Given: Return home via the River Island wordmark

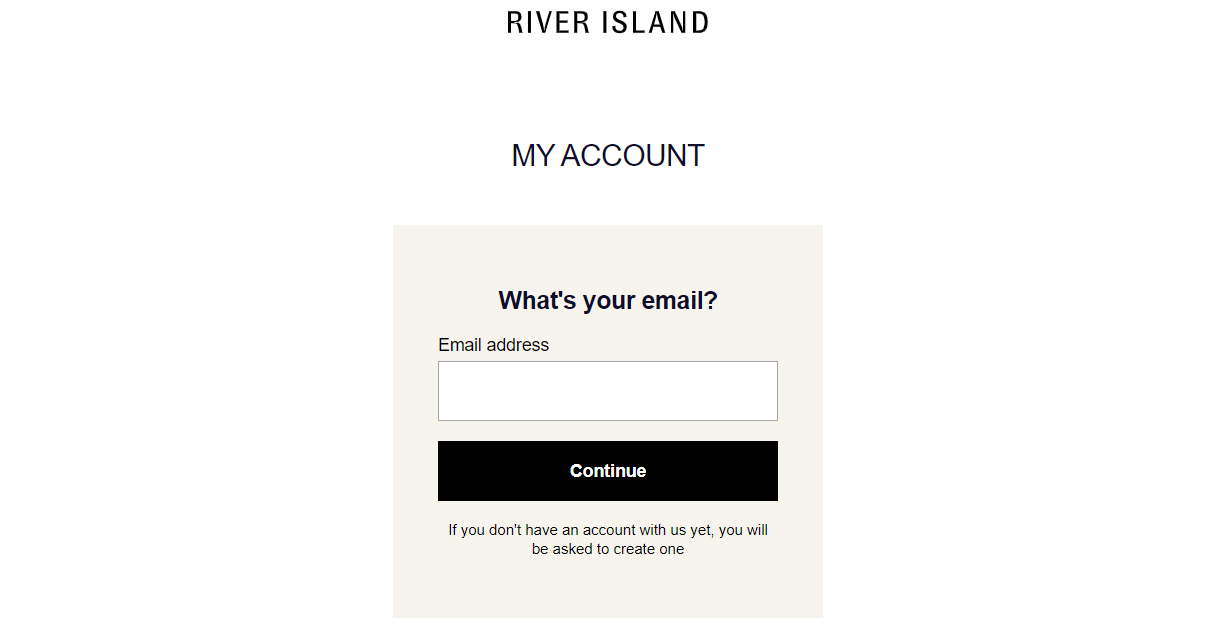Looking at the screenshot, I should 608,22.
